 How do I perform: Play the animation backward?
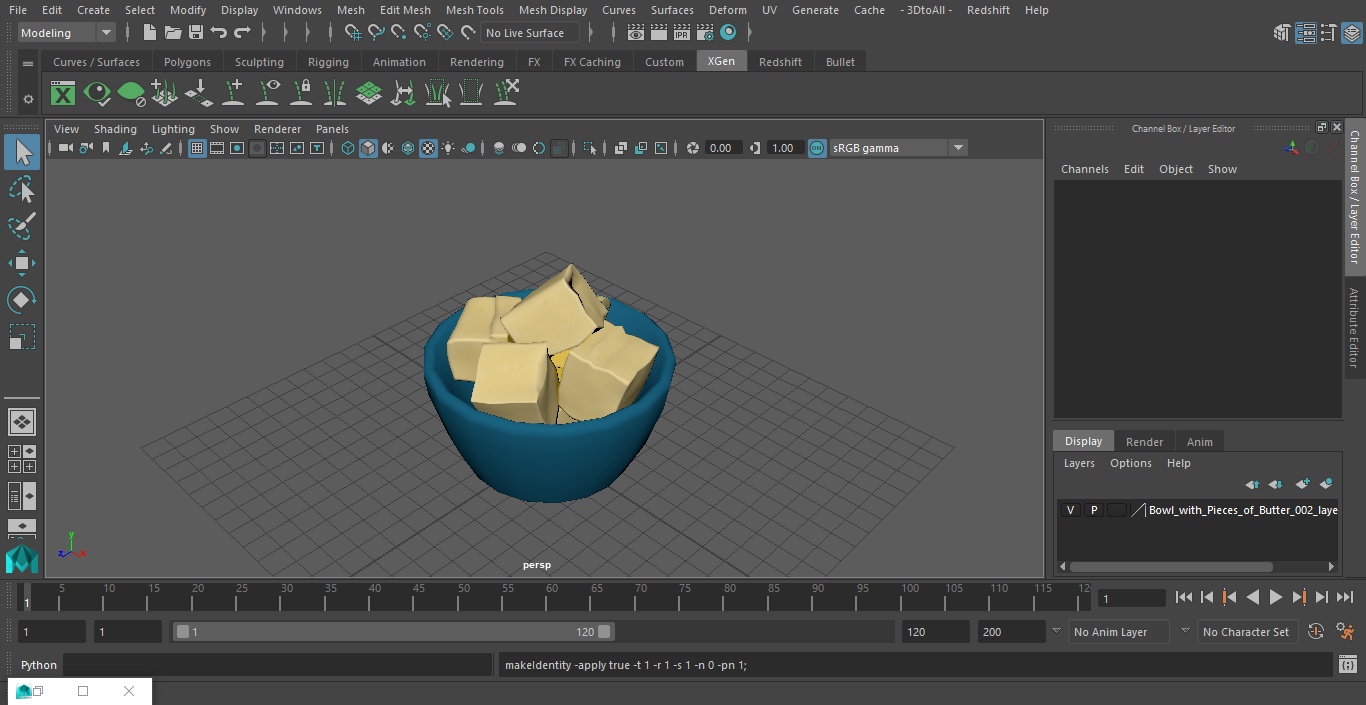(1252, 597)
